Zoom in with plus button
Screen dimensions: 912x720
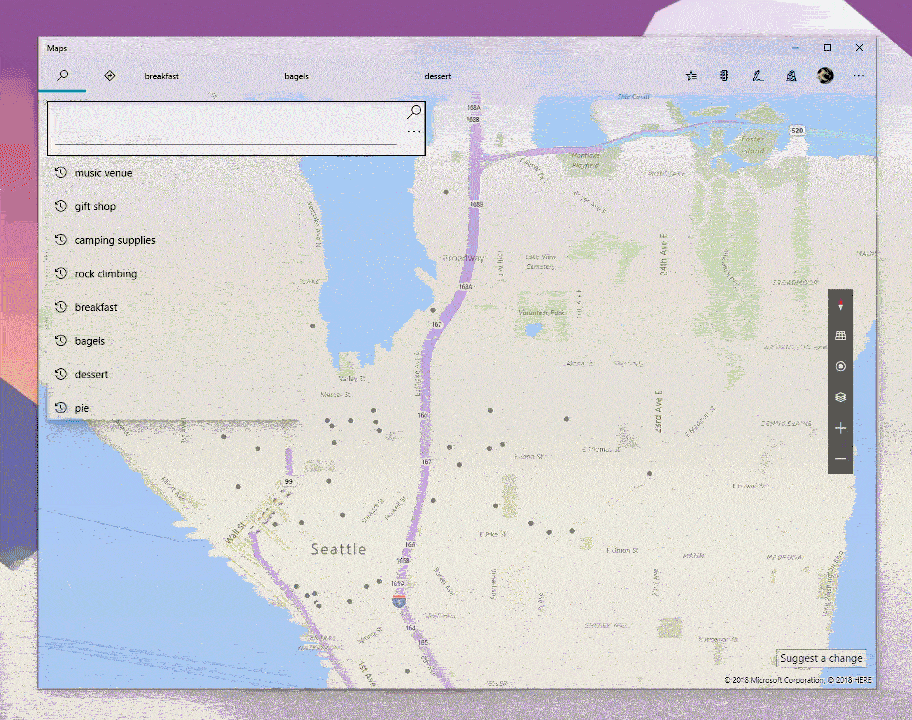[840, 429]
